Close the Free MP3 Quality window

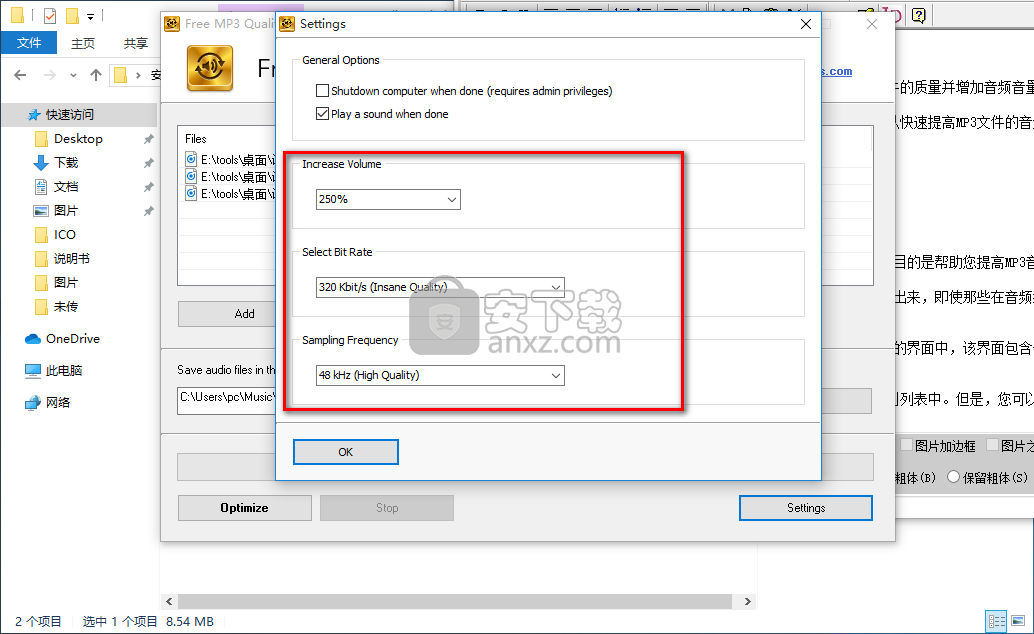(x=872, y=24)
